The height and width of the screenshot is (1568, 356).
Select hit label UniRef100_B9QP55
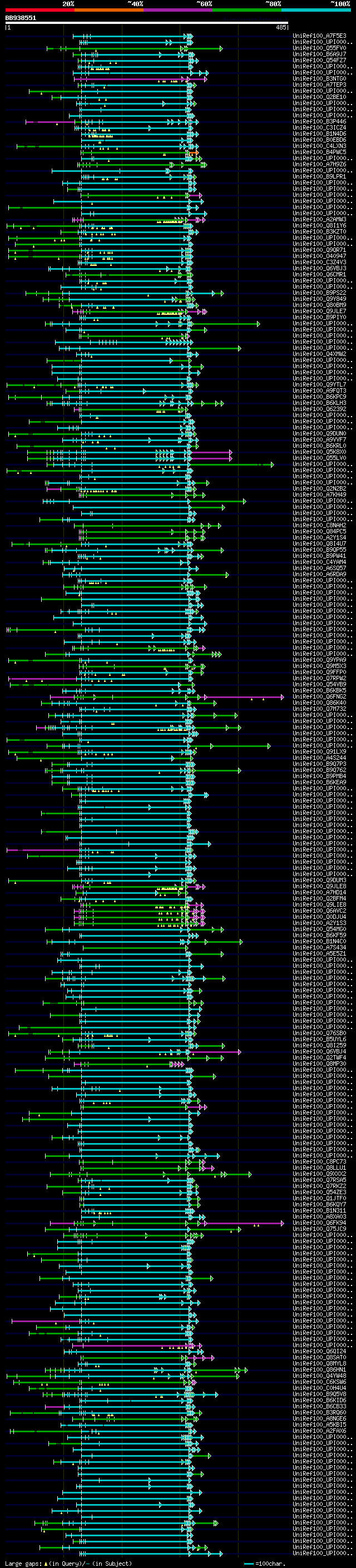pos(319,550)
